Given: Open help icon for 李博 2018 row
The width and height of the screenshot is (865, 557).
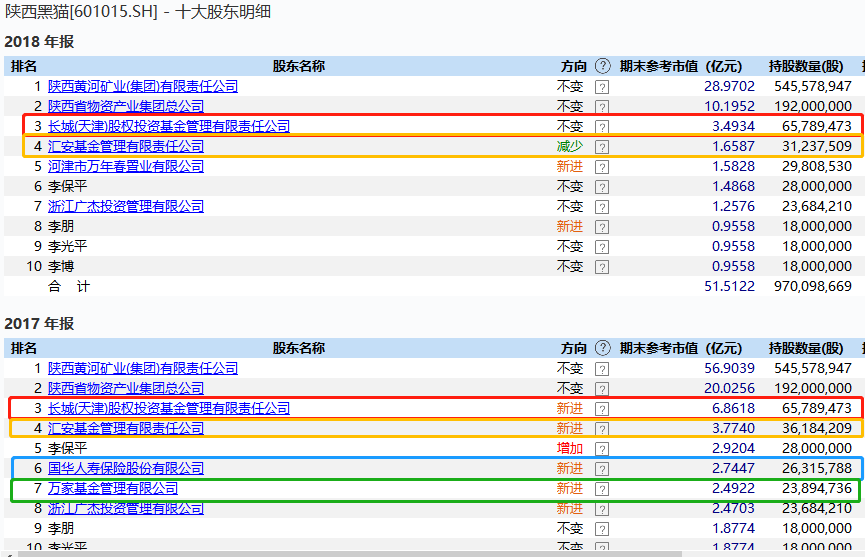Looking at the screenshot, I should point(602,267).
